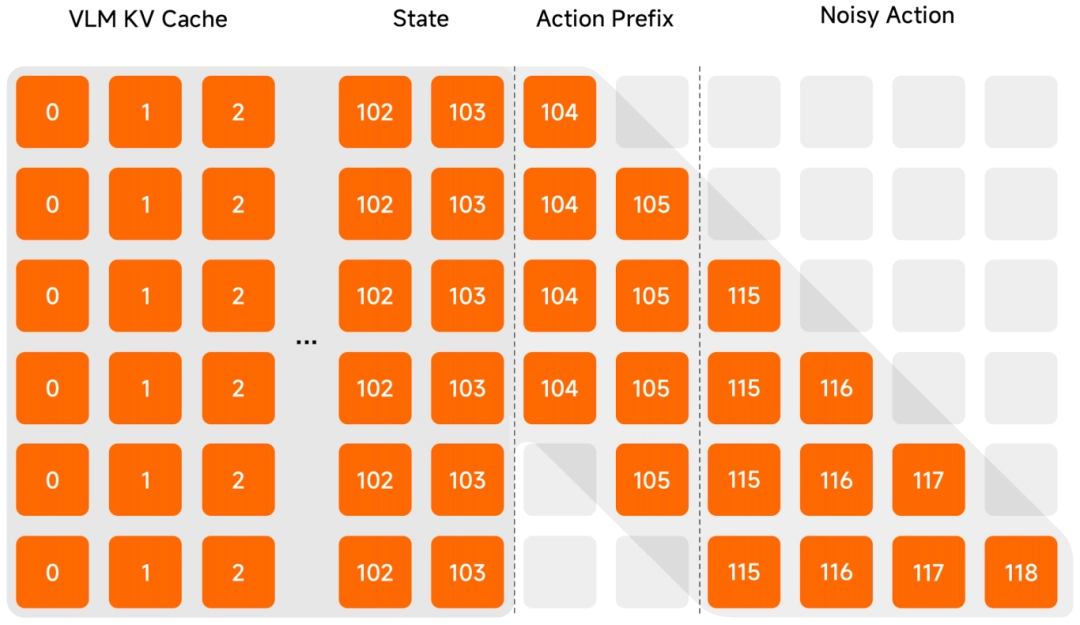This screenshot has height=625, width=1080.
Task: Select the "Action Prefix" heading label
Action: tap(605, 19)
